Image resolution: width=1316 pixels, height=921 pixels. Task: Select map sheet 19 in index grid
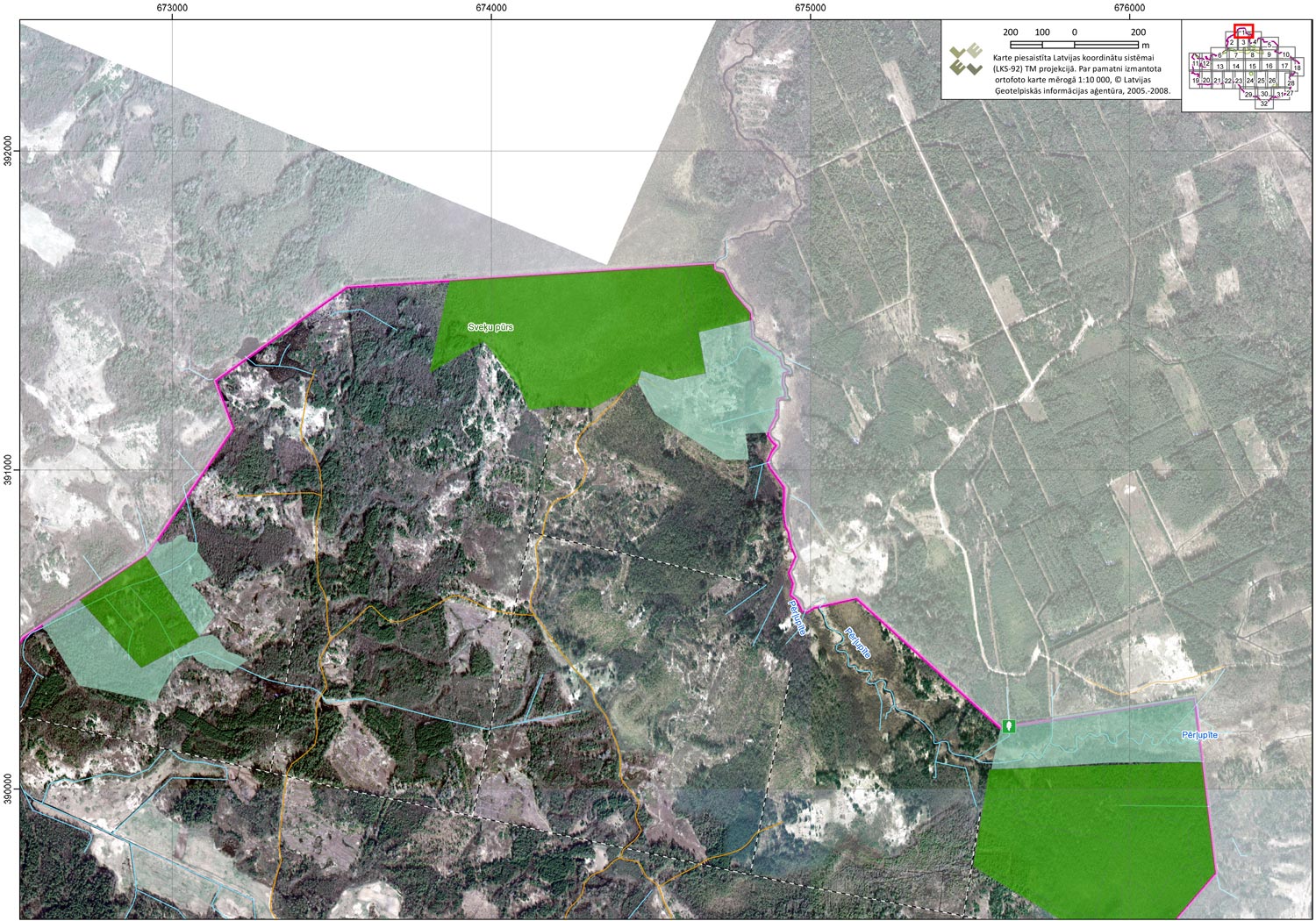(1195, 81)
